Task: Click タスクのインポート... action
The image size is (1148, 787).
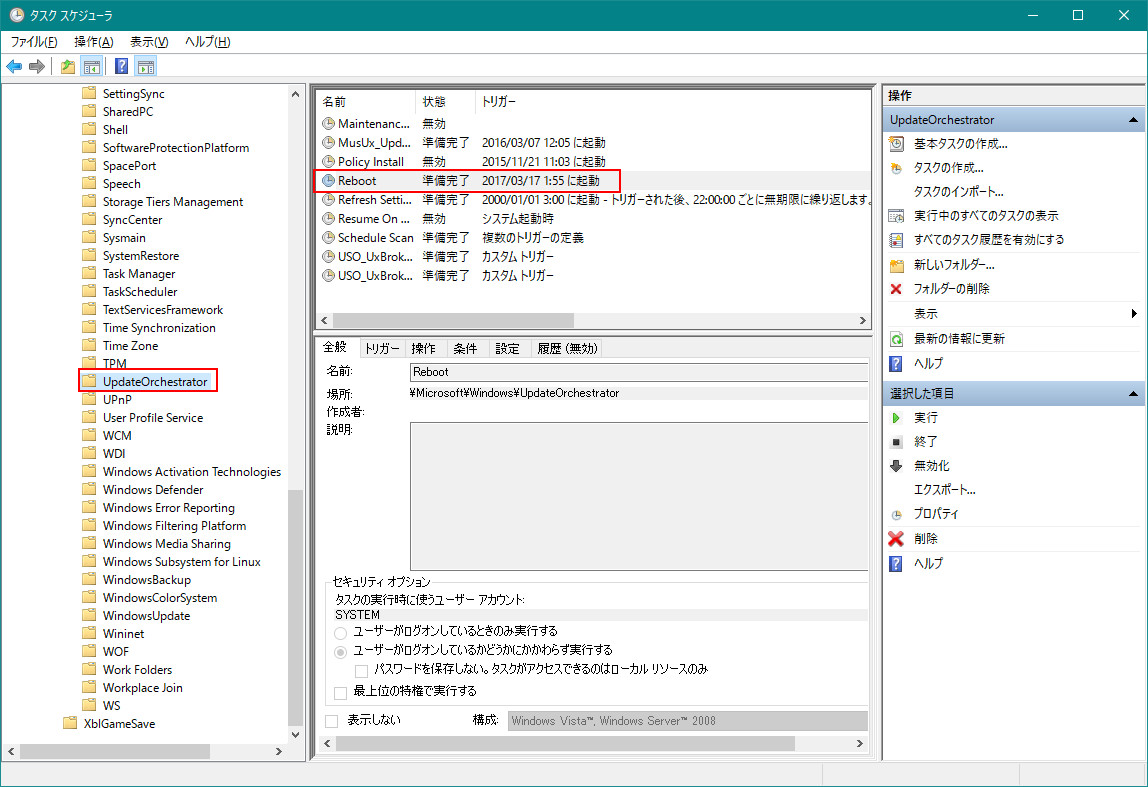Action: (958, 192)
